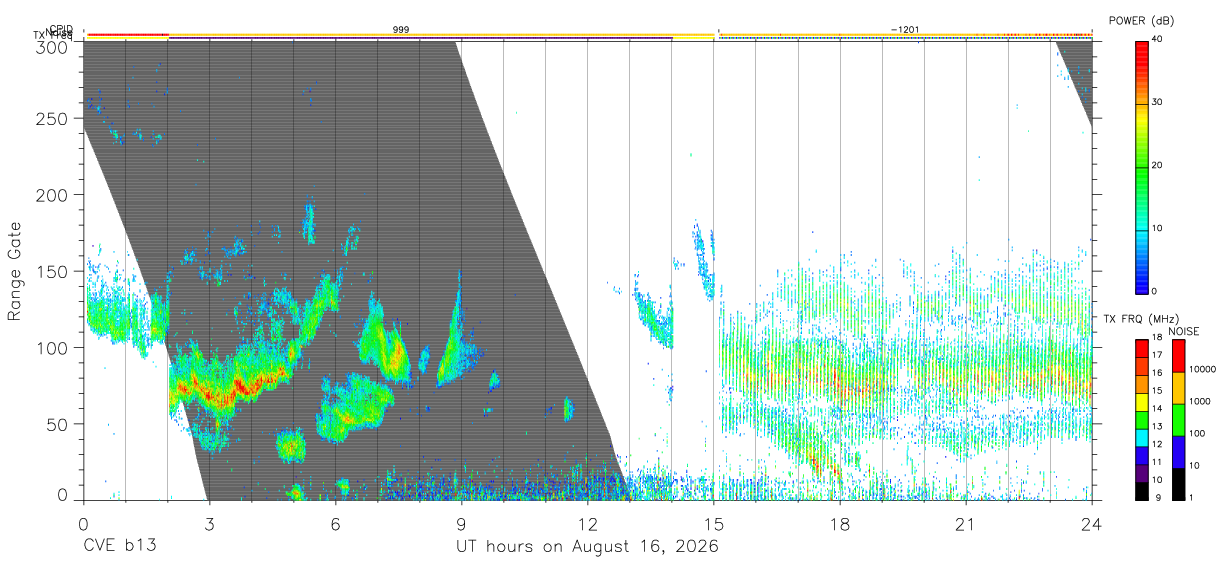Click the "18" TX FRQ scale label
The height and width of the screenshot is (567, 1228).
pos(1158,337)
